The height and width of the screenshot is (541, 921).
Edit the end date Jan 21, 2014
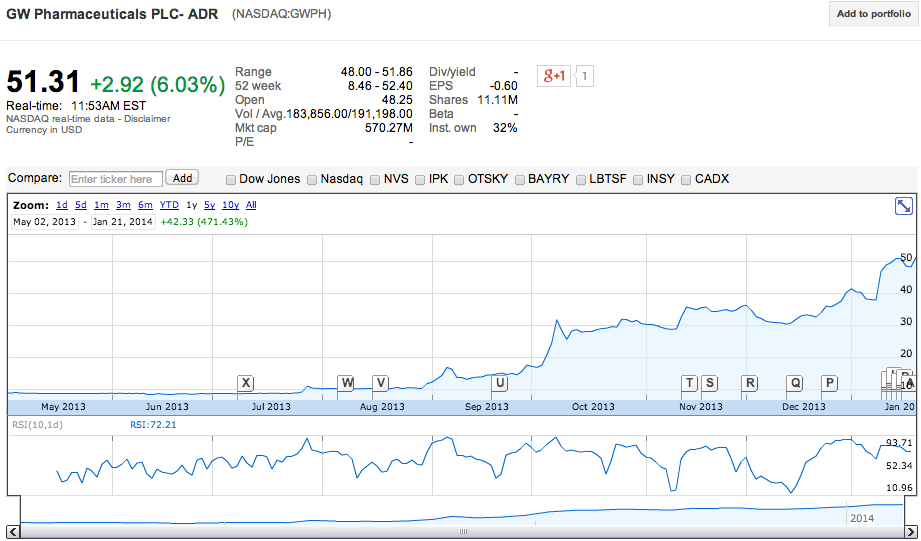click(x=123, y=222)
